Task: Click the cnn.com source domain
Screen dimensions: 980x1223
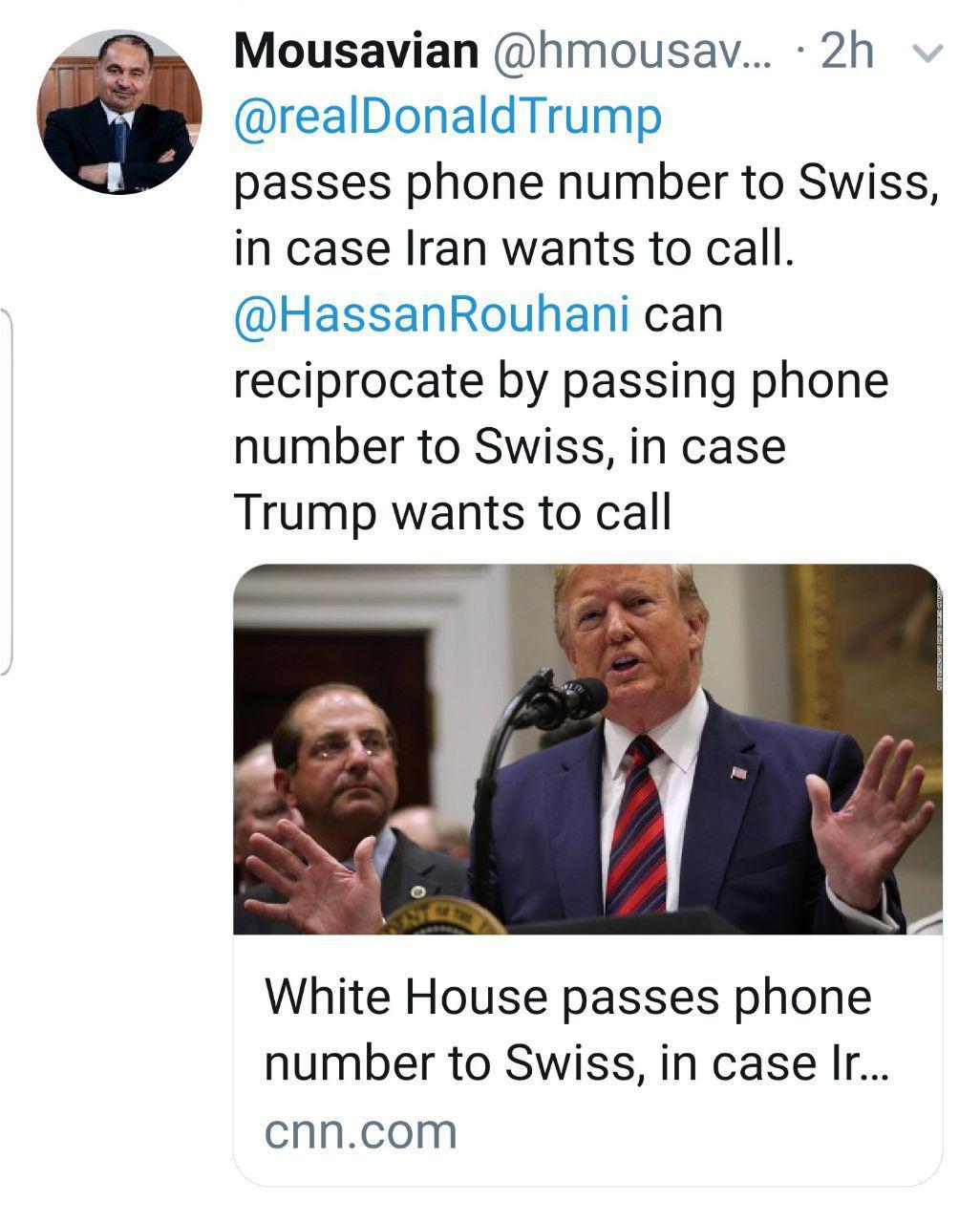Action: 361,1132
